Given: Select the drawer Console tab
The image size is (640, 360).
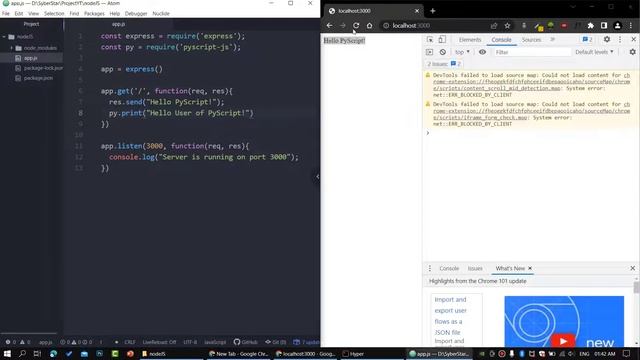Looking at the screenshot, I should (x=449, y=268).
